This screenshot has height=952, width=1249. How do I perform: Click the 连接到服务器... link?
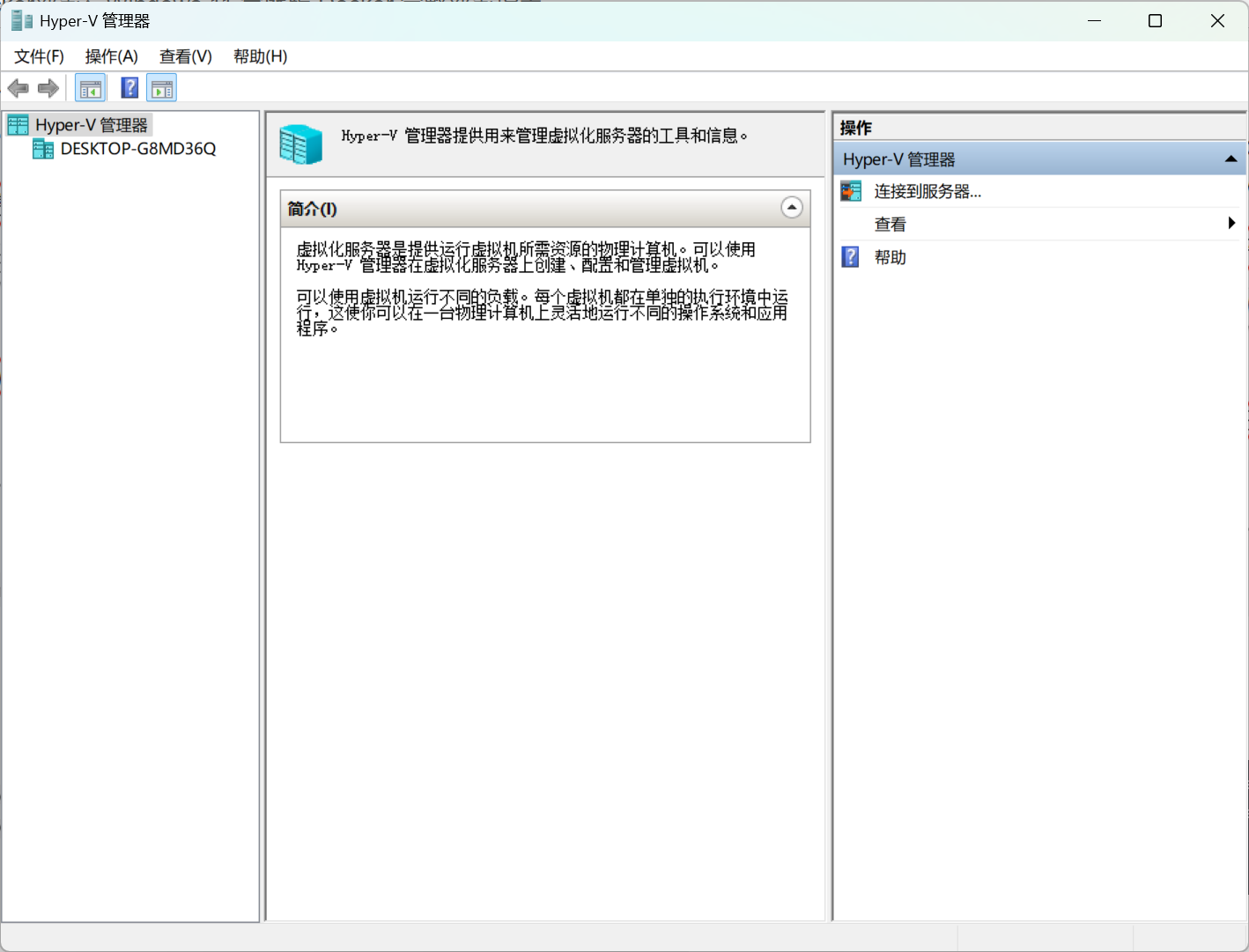coord(926,190)
